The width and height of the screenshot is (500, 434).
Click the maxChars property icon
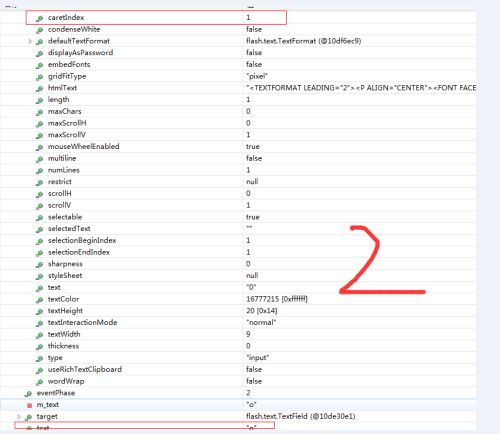[40, 112]
